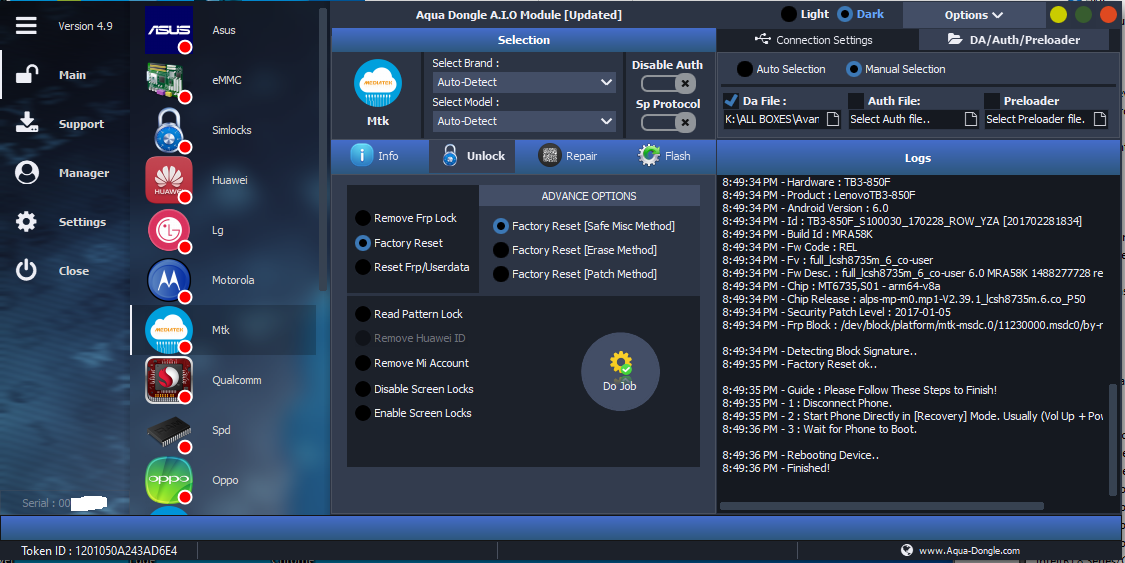Click the Manager user icon

pyautogui.click(x=27, y=173)
